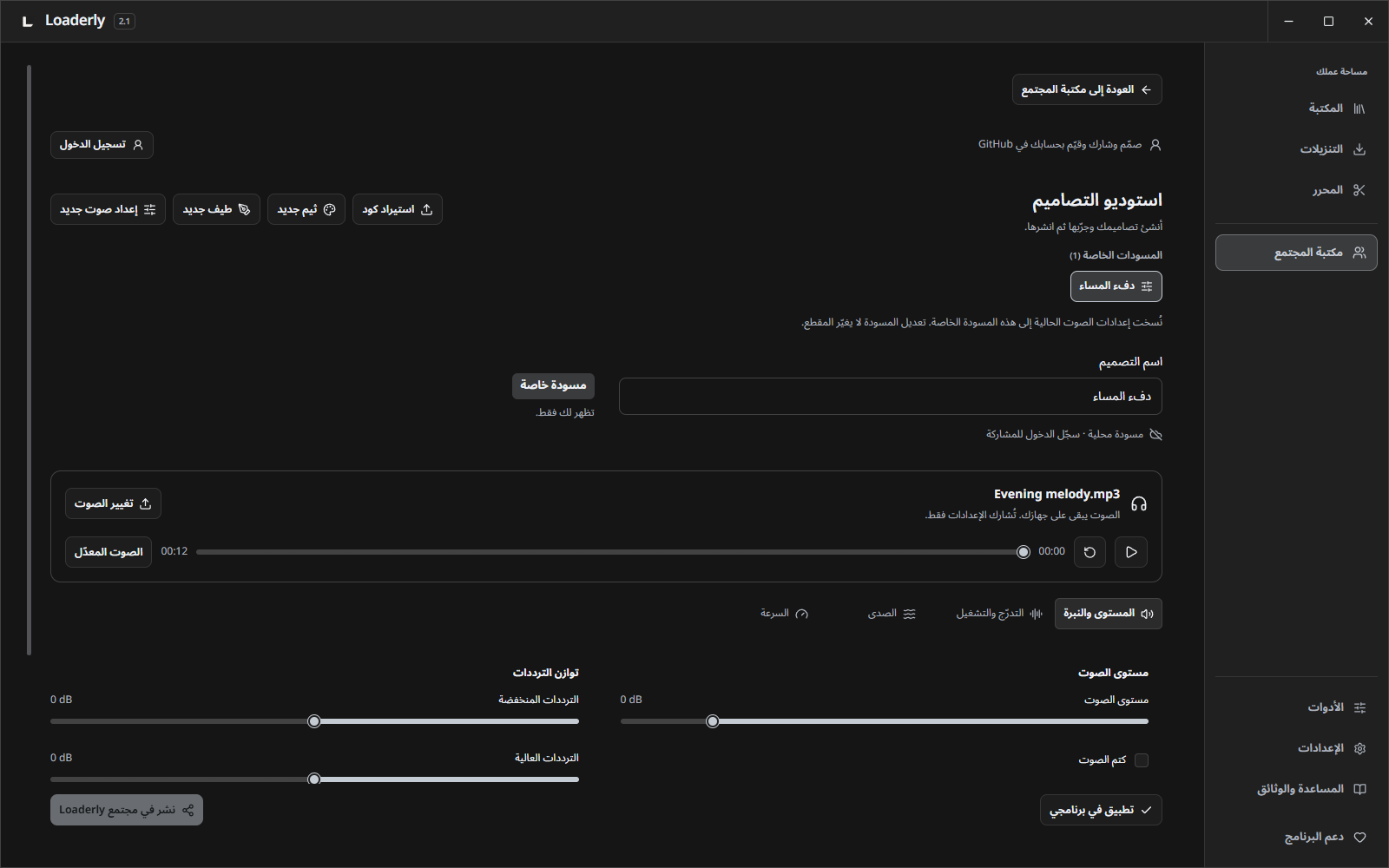Click the user icon beside GitHub text

tap(1155, 145)
